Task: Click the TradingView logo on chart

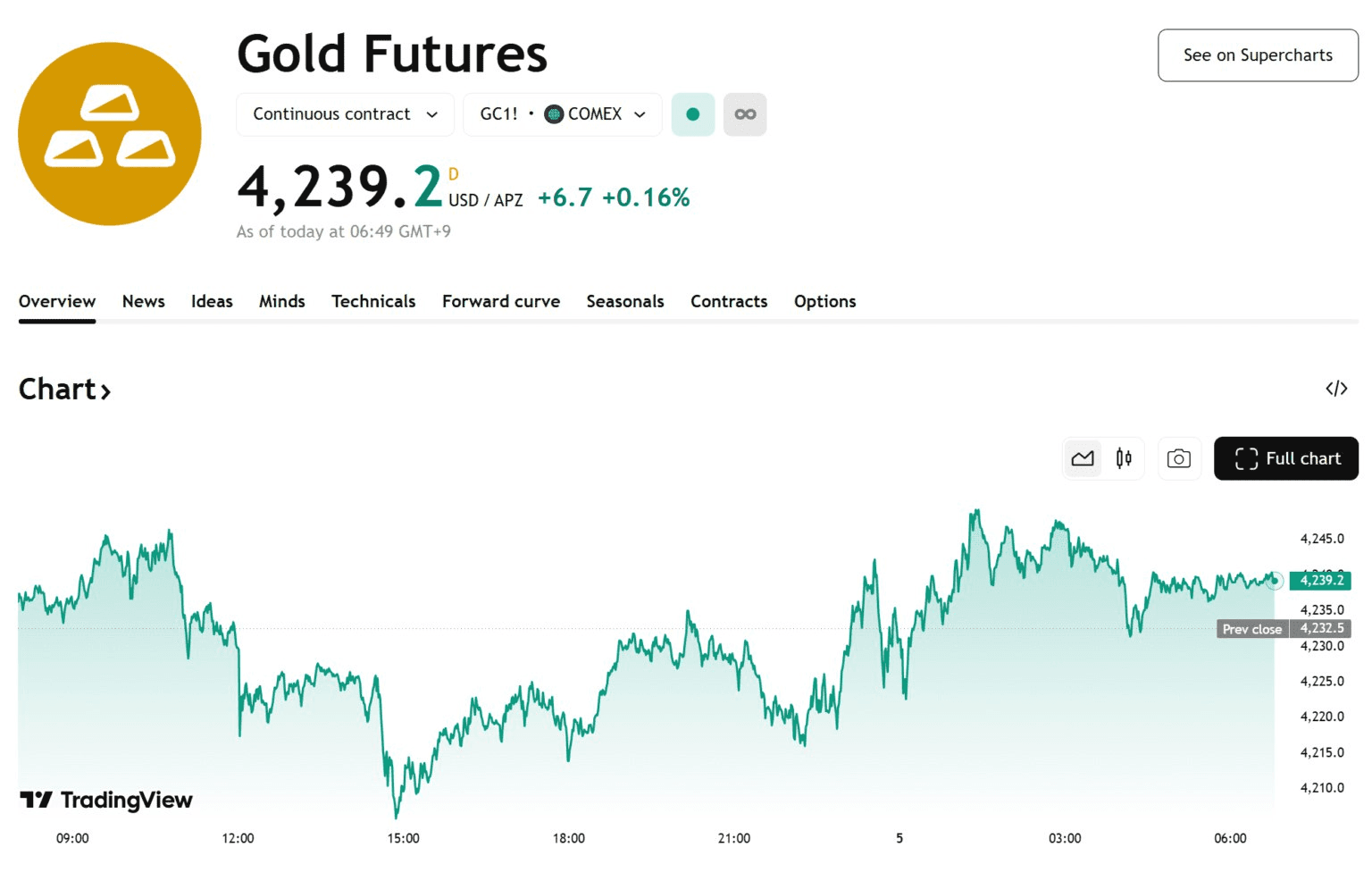Action: pyautogui.click(x=106, y=800)
